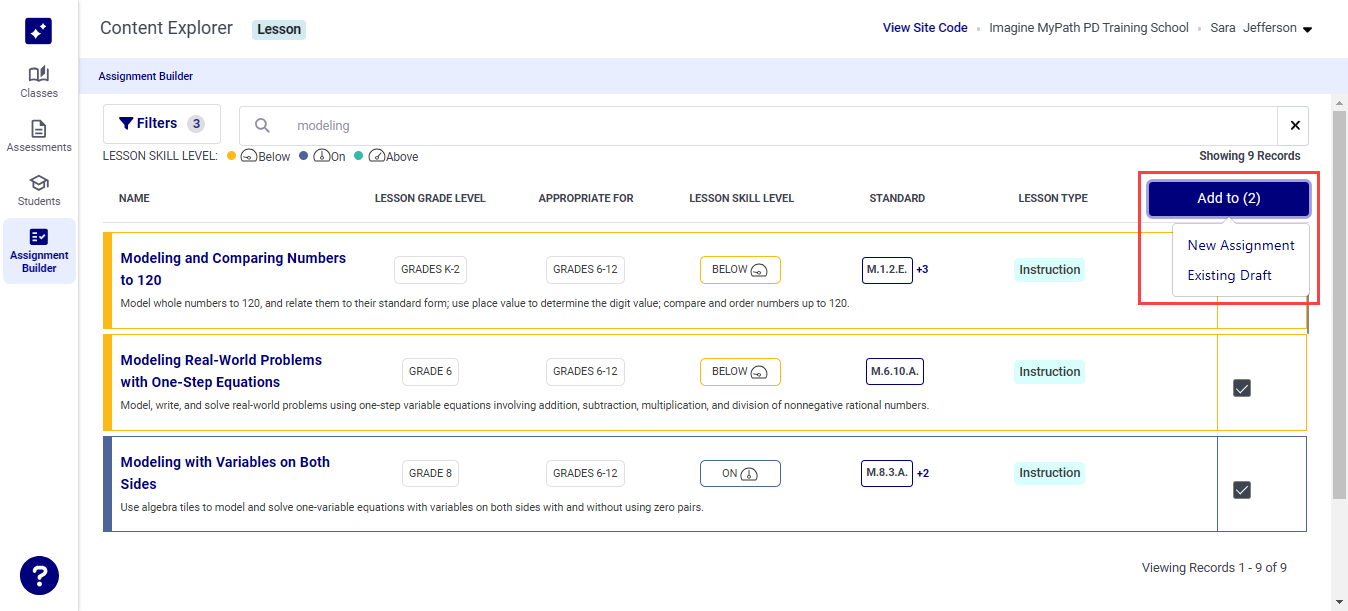
Task: Click GRADES 6-12 in Modeling and Comparing row
Action: [585, 270]
